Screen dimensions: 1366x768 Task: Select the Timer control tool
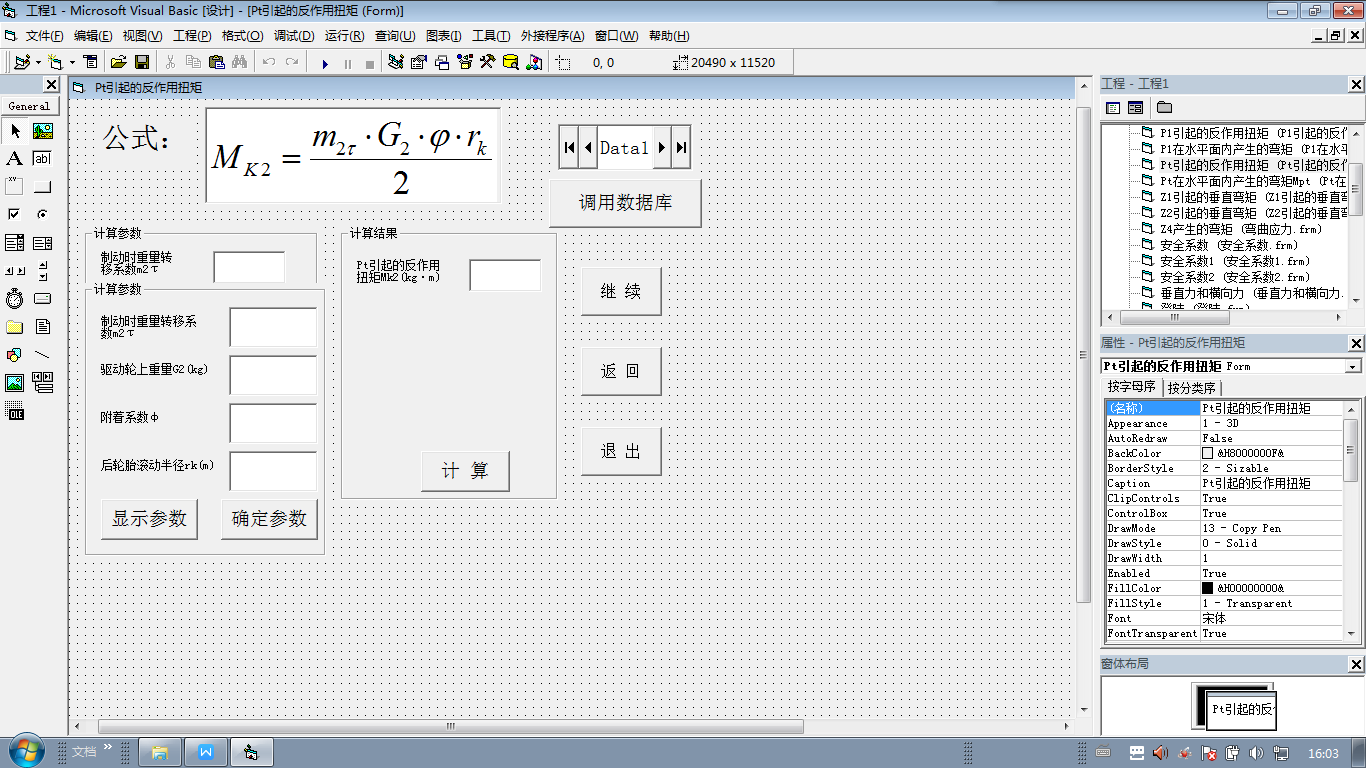(x=15, y=299)
